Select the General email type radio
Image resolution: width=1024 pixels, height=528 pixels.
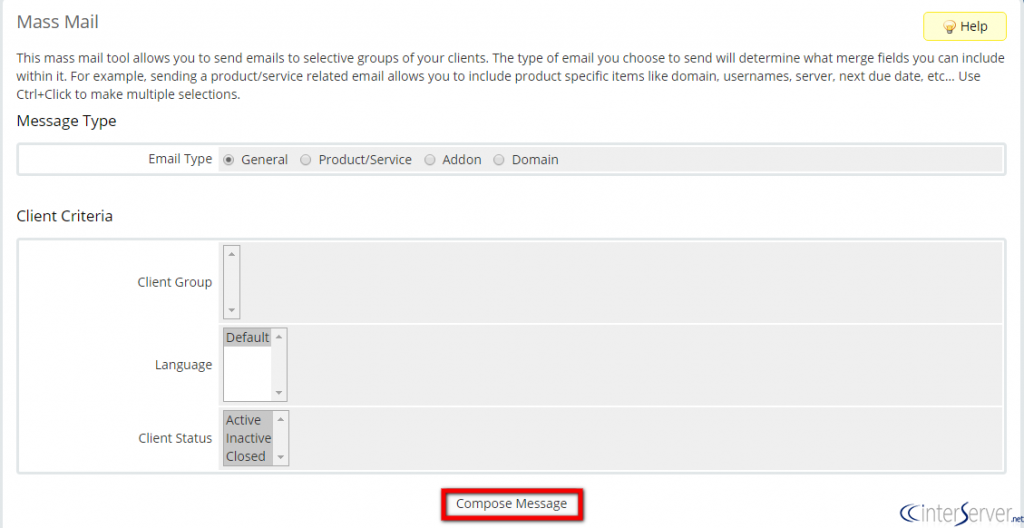(229, 160)
